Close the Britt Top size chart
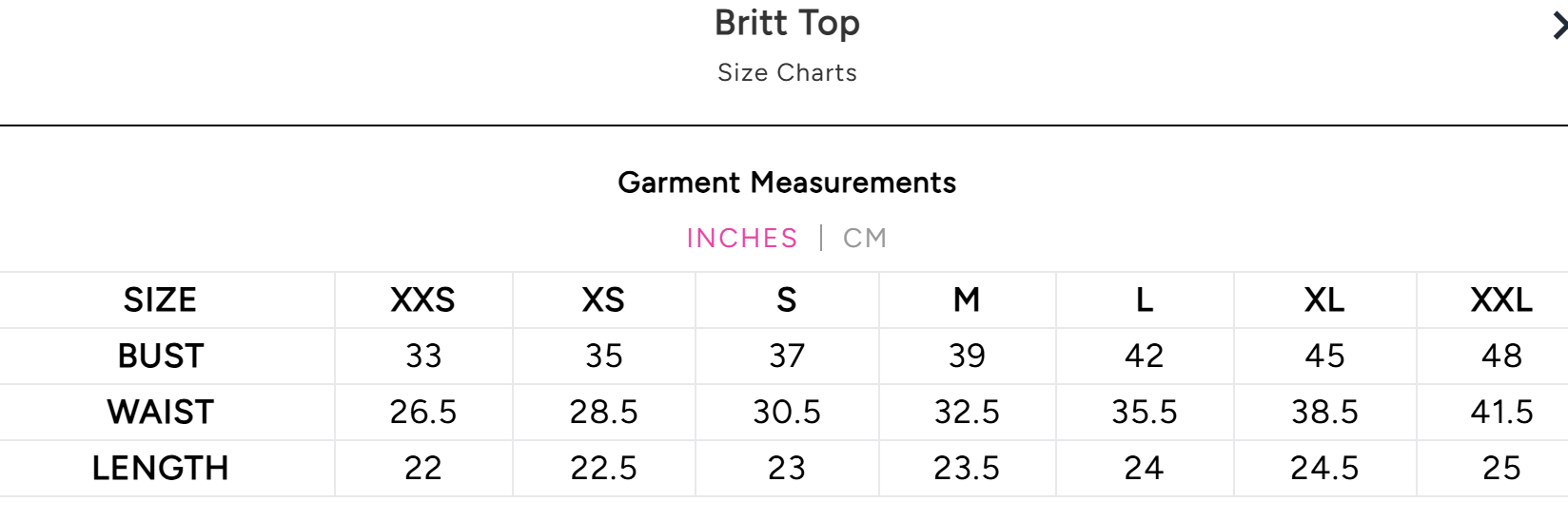The image size is (1568, 521). click(1558, 27)
